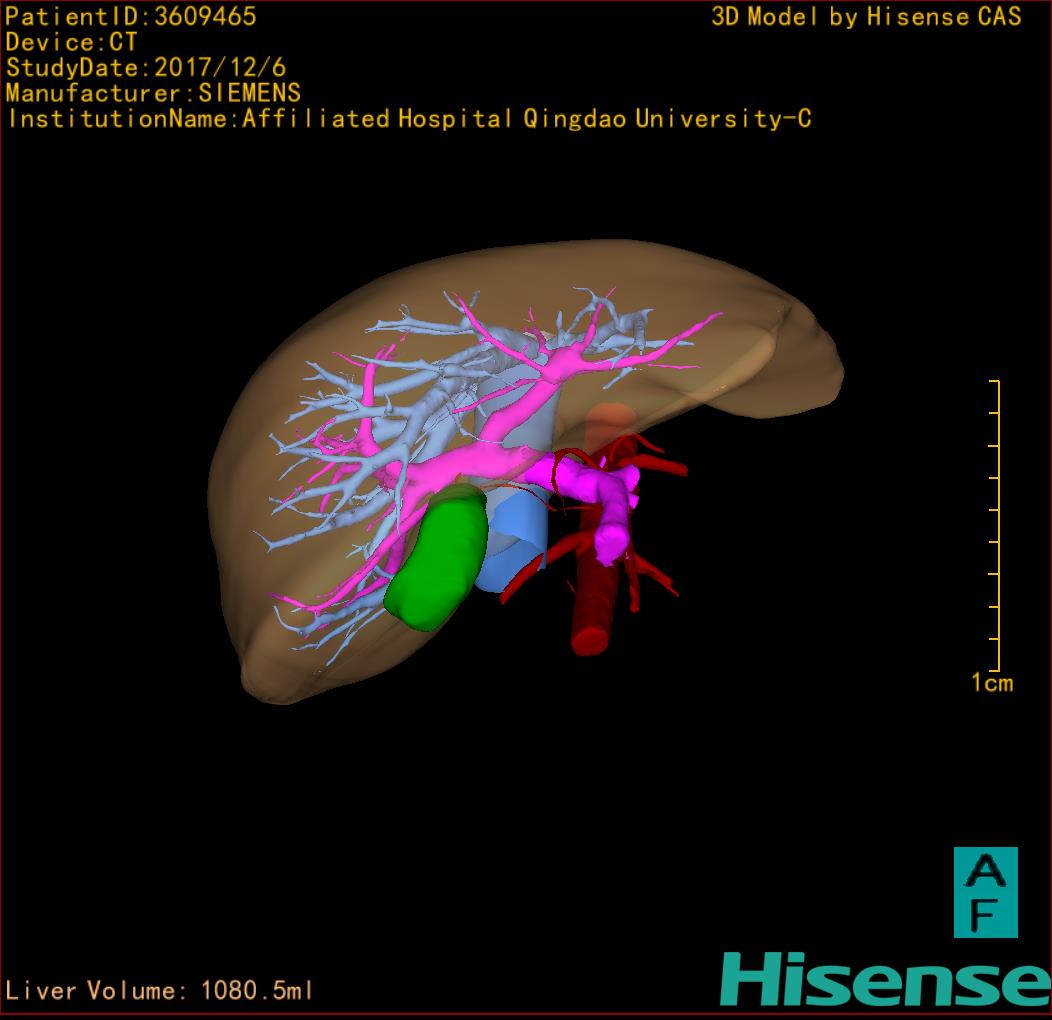Screen dimensions: 1052x1020
Task: Click the InstitutionName text line
Action: 408,119
